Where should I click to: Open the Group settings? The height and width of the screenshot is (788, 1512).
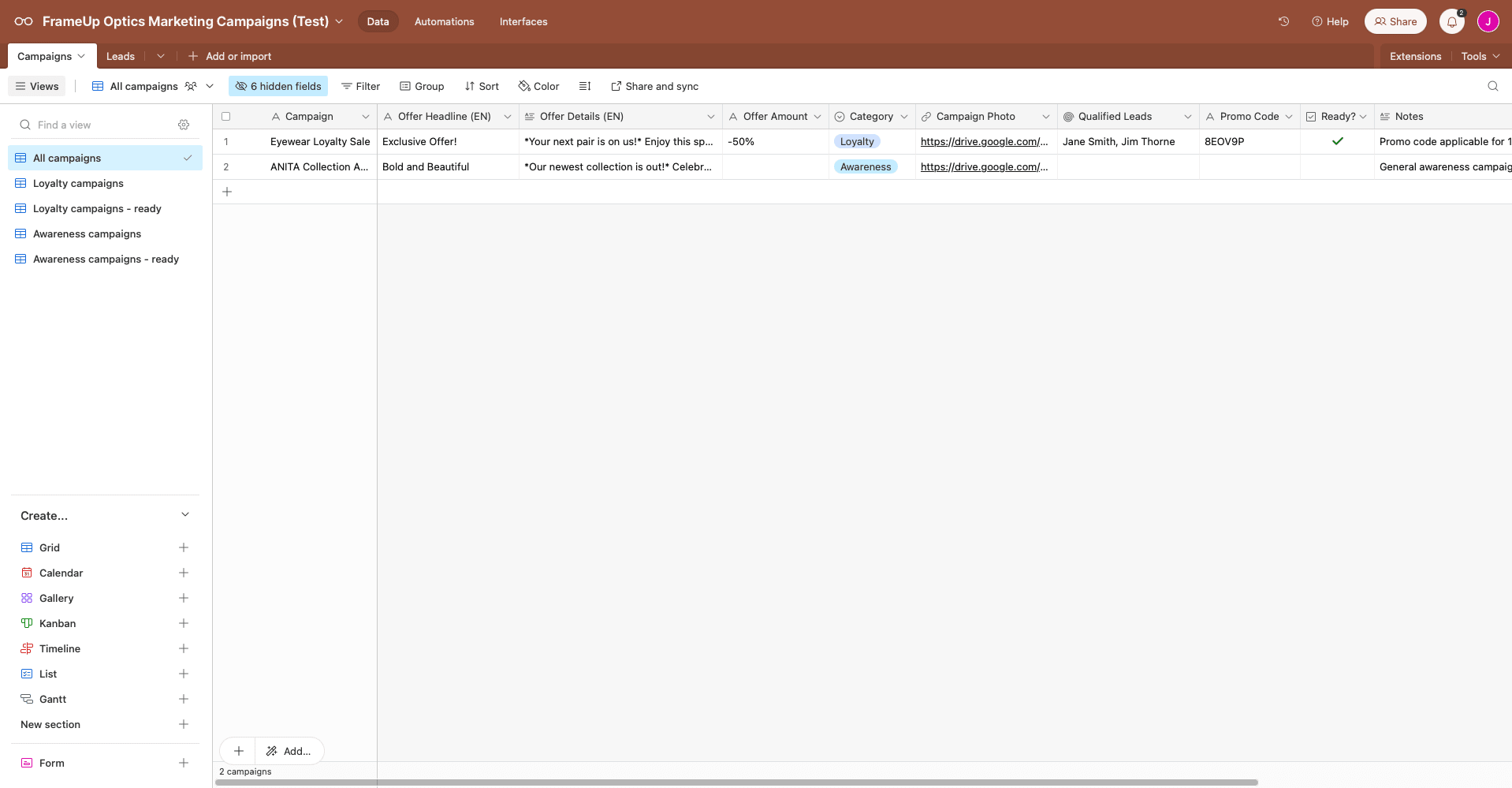(422, 86)
